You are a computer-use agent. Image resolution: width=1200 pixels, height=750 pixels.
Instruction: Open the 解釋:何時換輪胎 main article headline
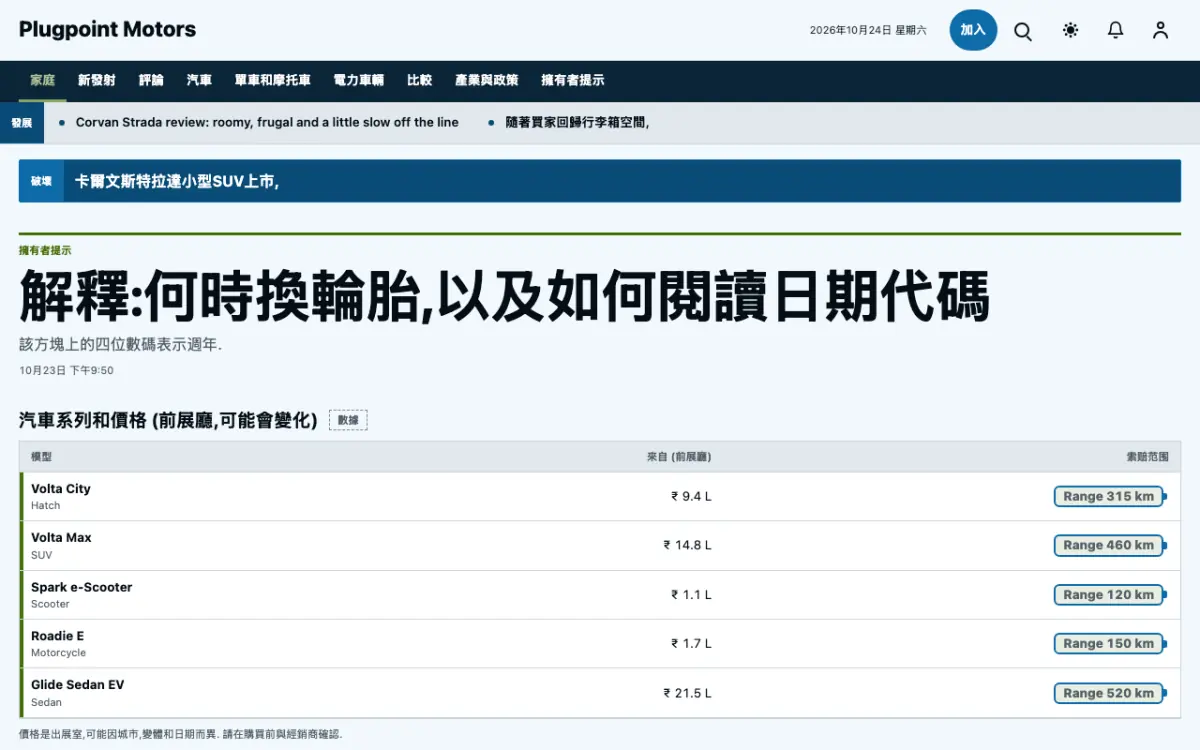tap(504, 297)
